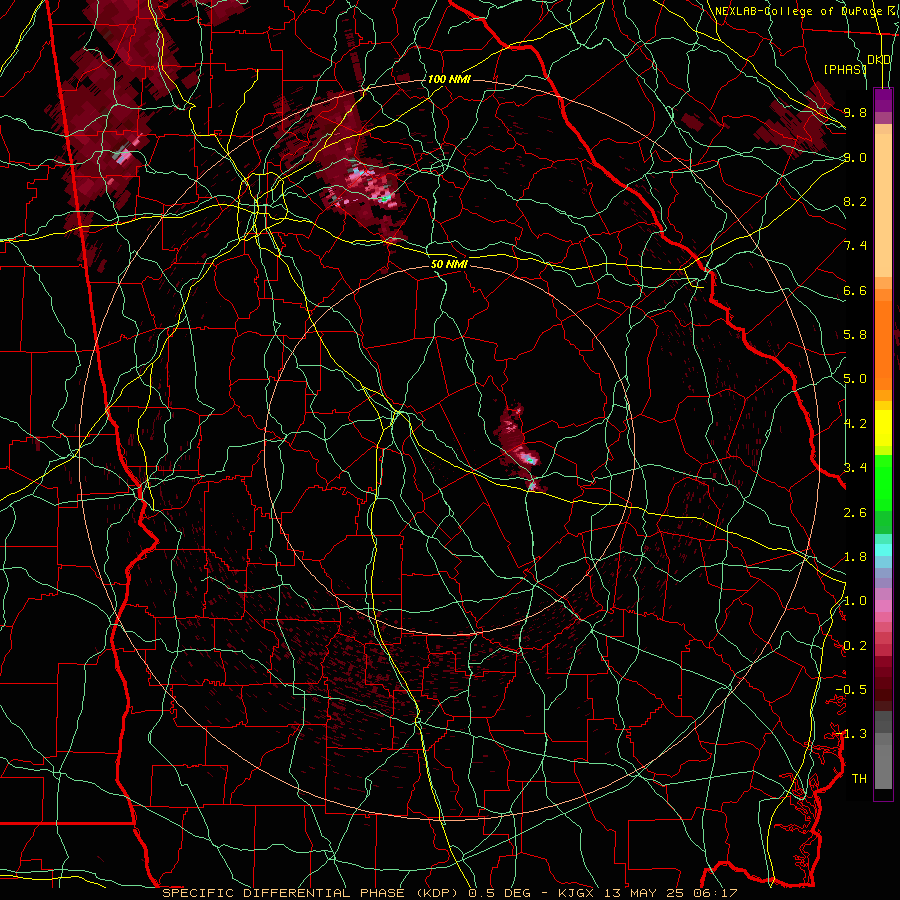The height and width of the screenshot is (900, 900).
Task: Pick the yellow segment of the color scale
Action: click(x=883, y=428)
